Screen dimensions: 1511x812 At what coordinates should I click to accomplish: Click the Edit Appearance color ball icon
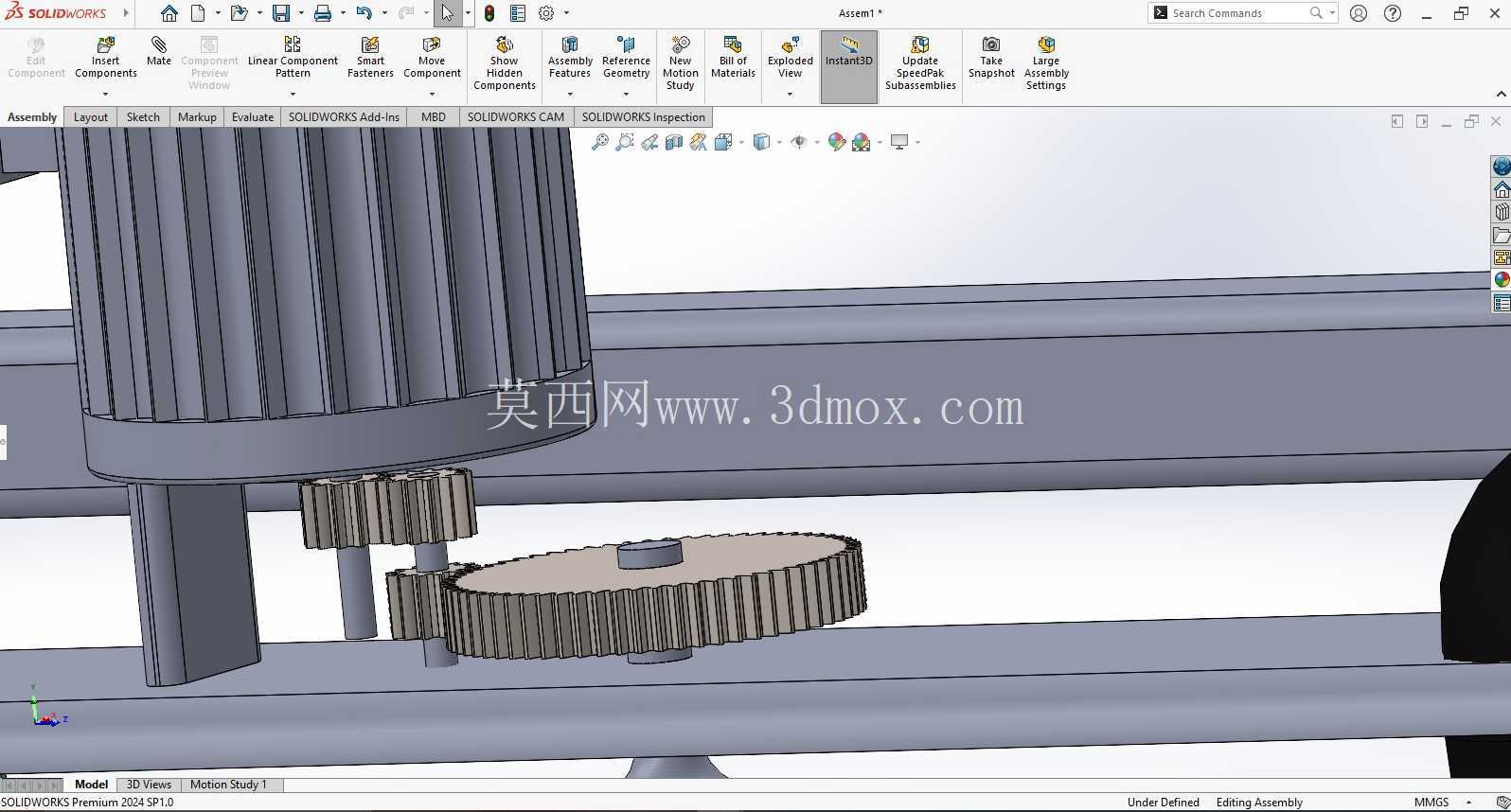pyautogui.click(x=836, y=142)
